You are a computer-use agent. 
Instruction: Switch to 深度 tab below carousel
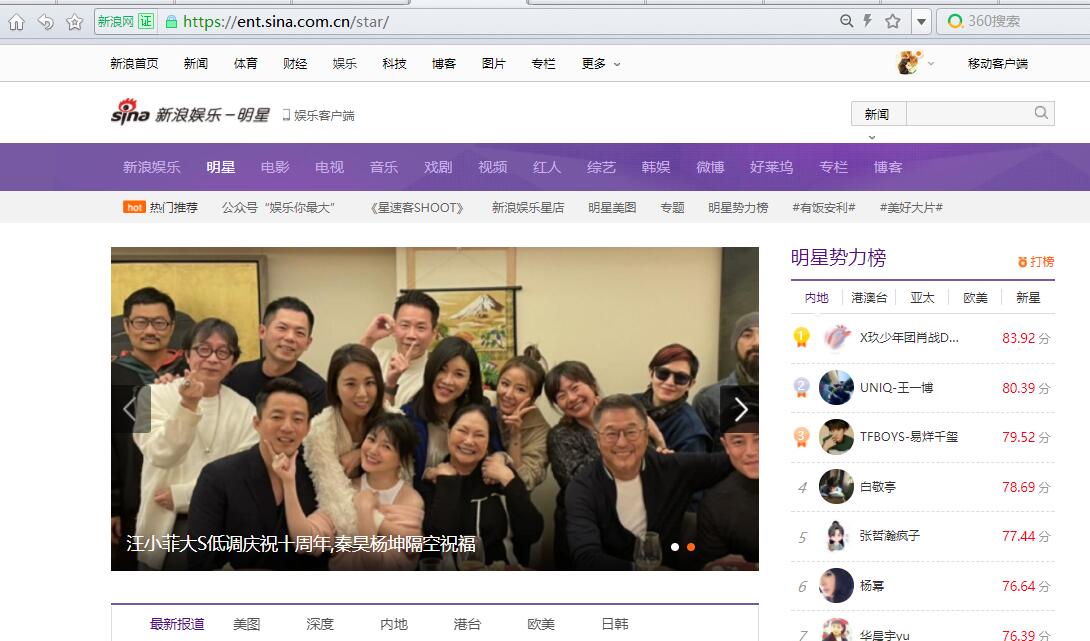click(320, 624)
